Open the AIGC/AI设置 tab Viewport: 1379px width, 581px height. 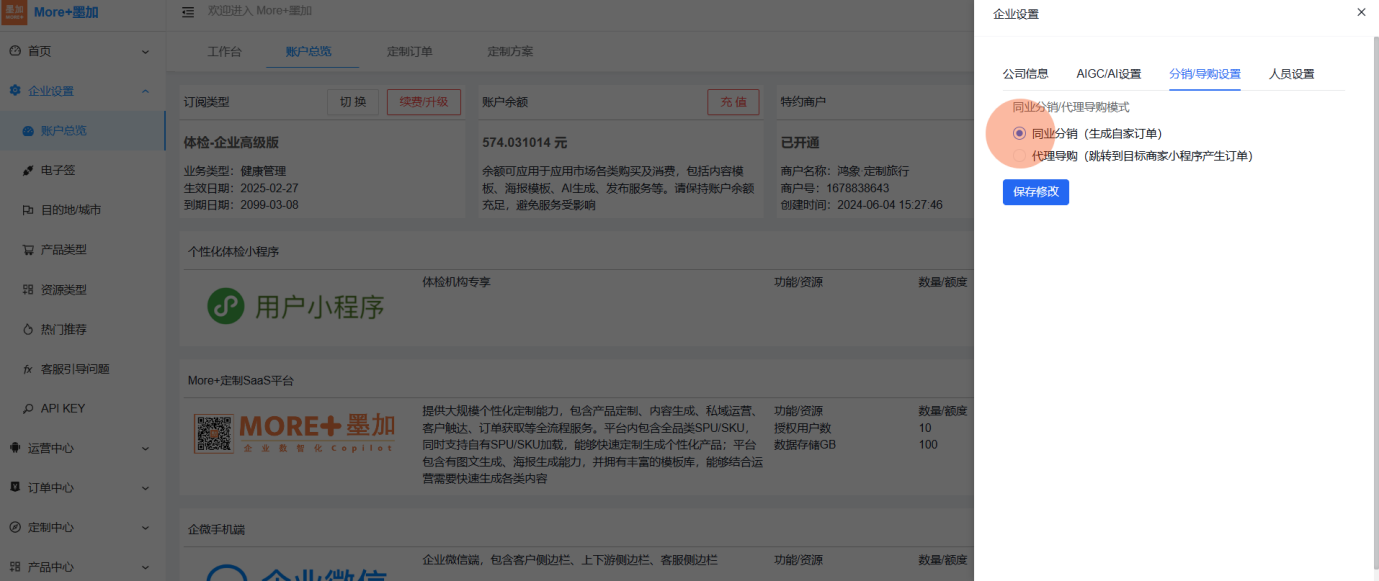(1108, 74)
